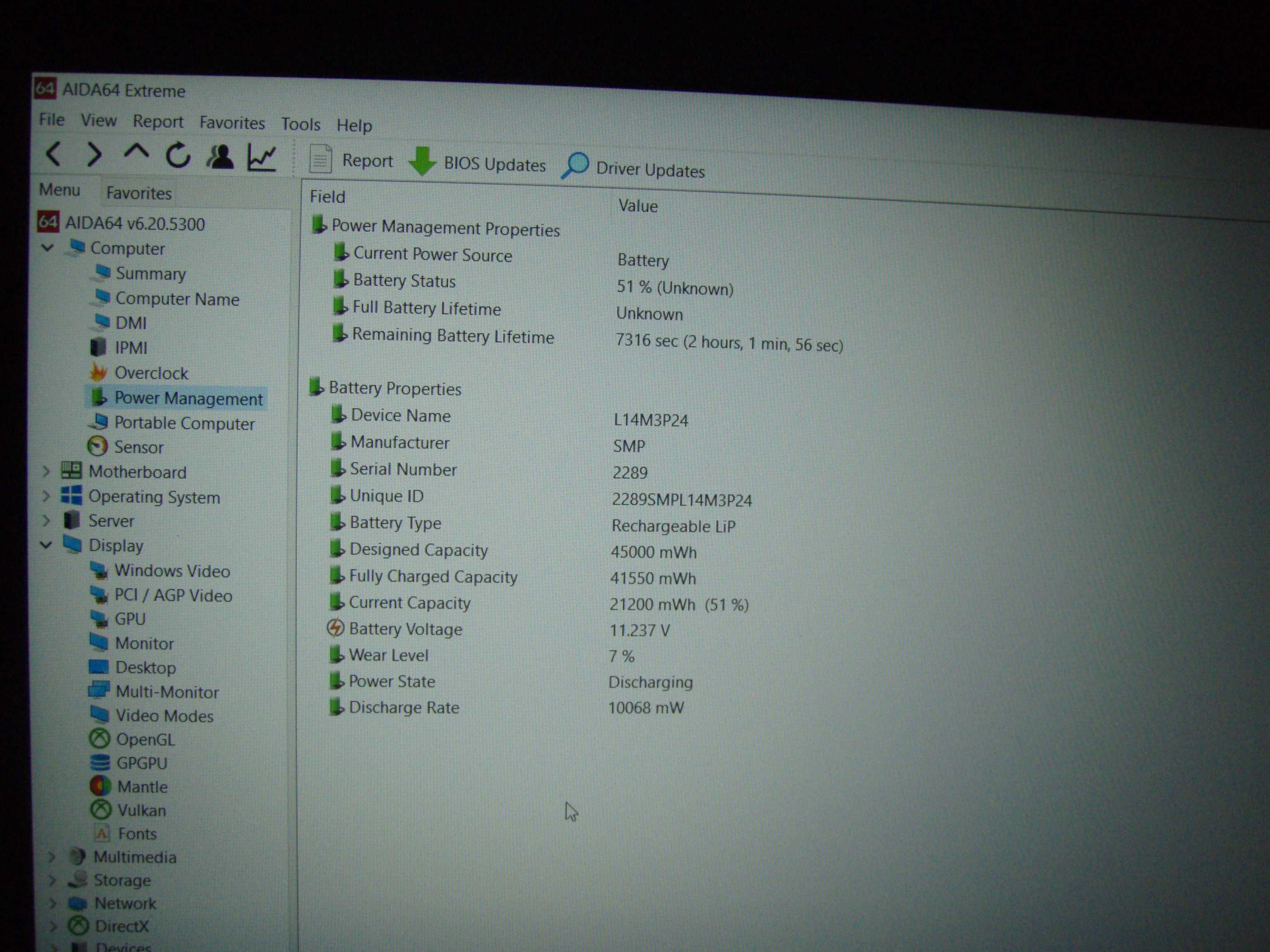Collapse the Display tree node
Screen dimensions: 1270x952
[x=46, y=545]
